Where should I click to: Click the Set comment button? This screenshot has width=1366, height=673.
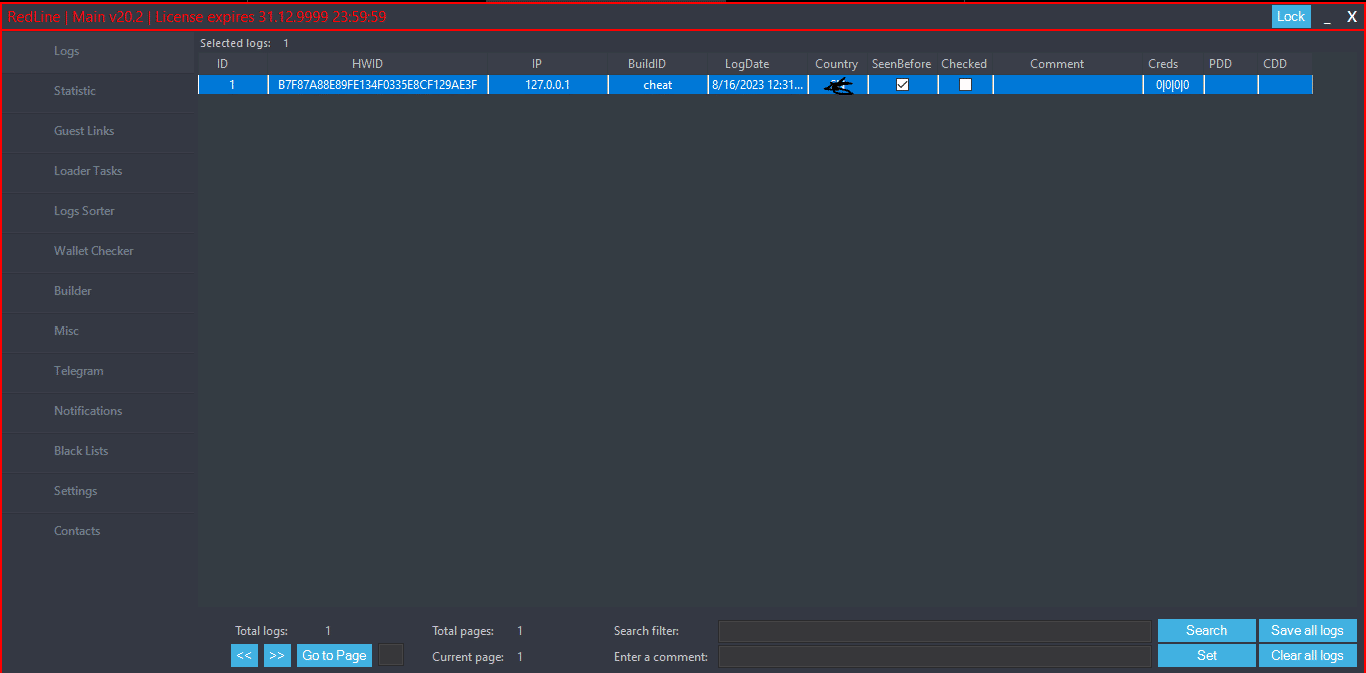coord(1206,656)
